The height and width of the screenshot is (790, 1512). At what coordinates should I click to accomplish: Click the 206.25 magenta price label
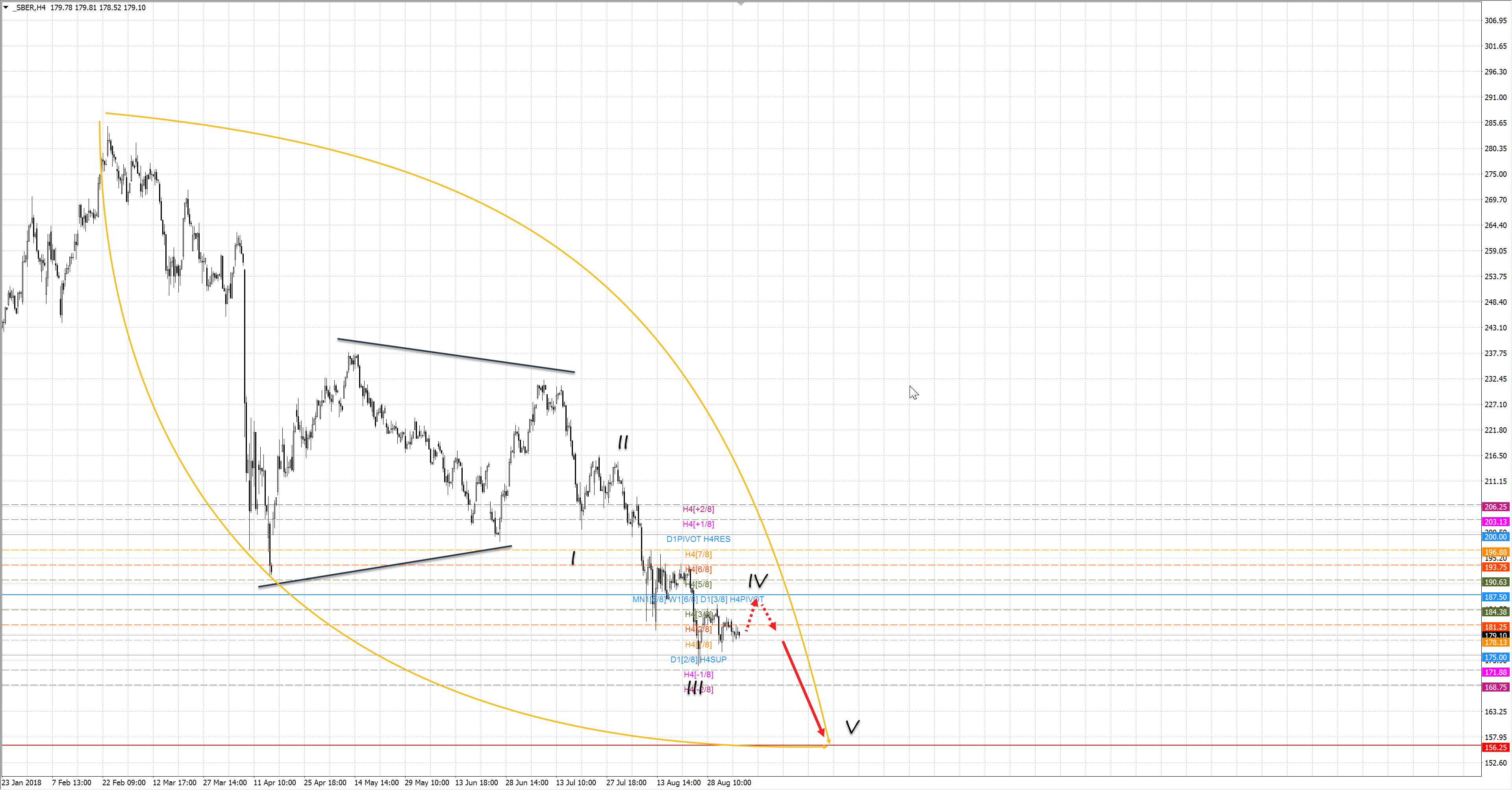1495,506
